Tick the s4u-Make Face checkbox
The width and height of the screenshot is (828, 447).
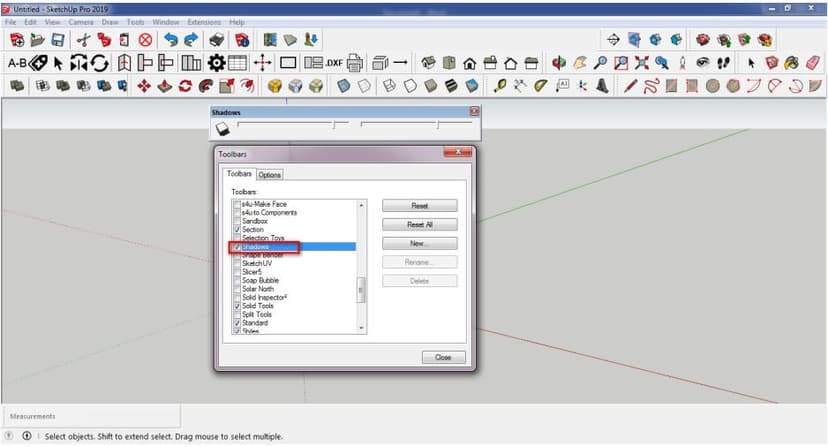(x=237, y=204)
